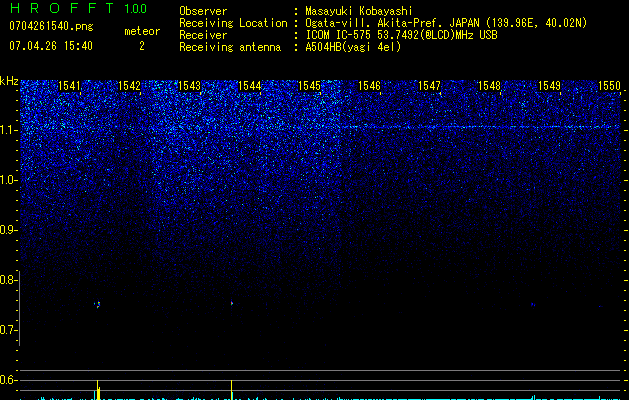Viewport: 629px width, 400px height.
Task: Click the 1546 time marker
Action: 369,86
